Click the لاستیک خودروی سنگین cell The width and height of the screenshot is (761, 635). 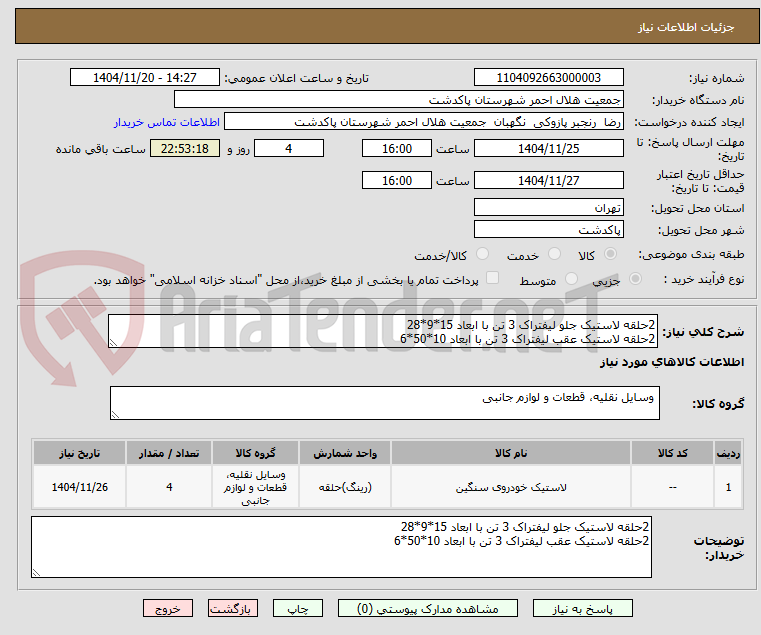(x=511, y=487)
